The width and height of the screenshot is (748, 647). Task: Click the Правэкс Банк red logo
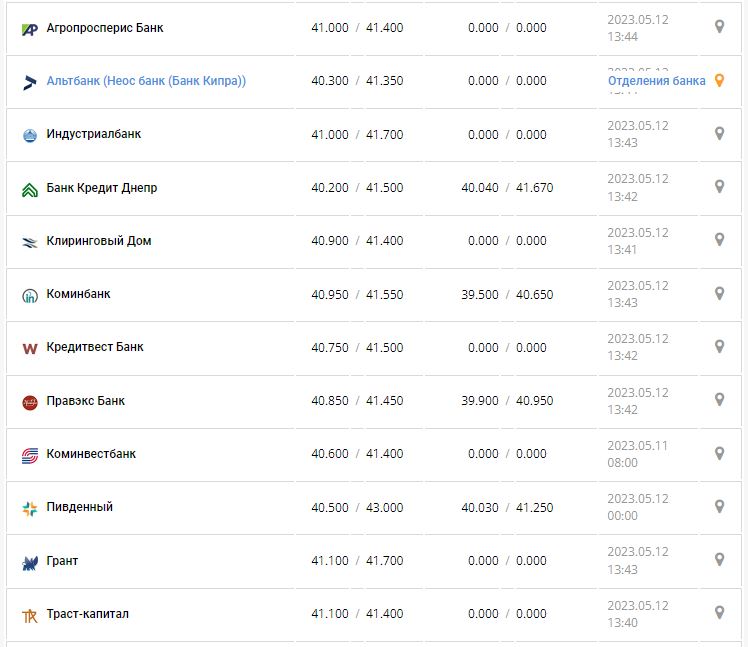(x=30, y=402)
